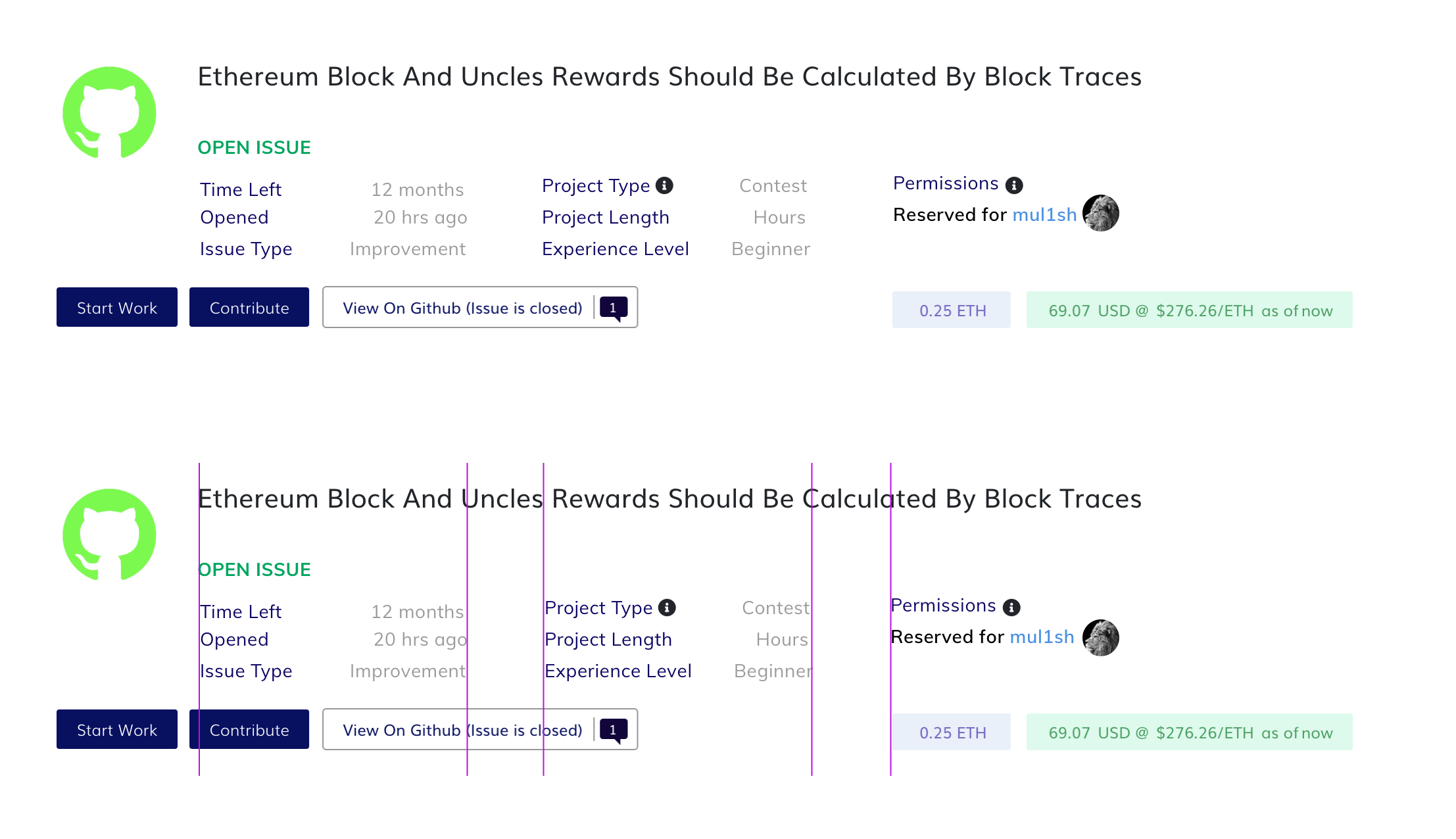1456x839 pixels.
Task: Click the comment bubble badge on bottom card
Action: [x=613, y=729]
